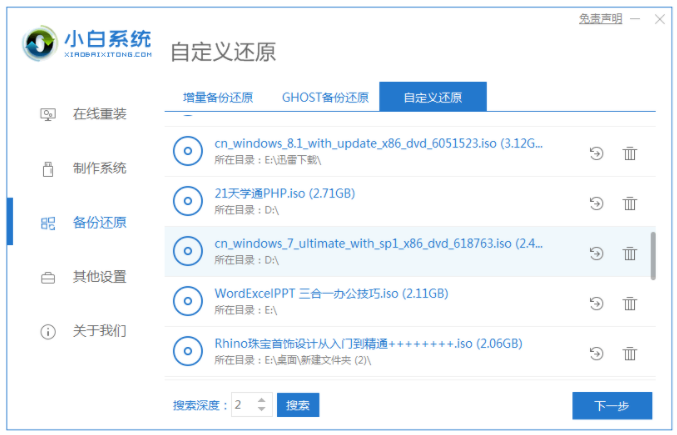Click disc icon of WordExcelPPT ISO

[187, 301]
